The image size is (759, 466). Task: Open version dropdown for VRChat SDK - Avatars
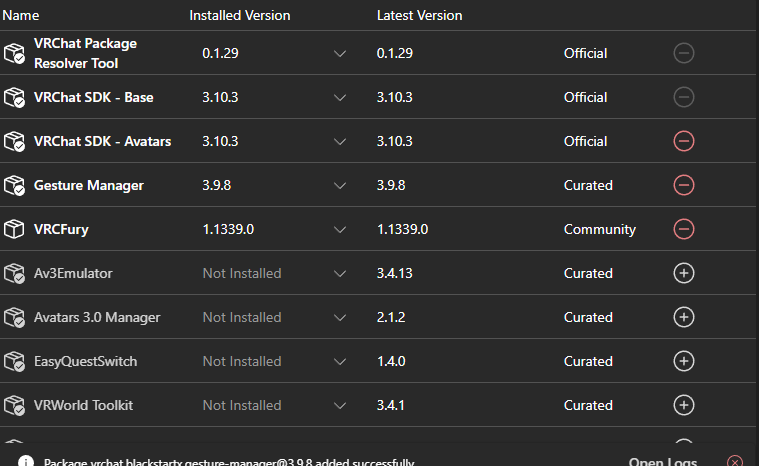pyautogui.click(x=340, y=142)
